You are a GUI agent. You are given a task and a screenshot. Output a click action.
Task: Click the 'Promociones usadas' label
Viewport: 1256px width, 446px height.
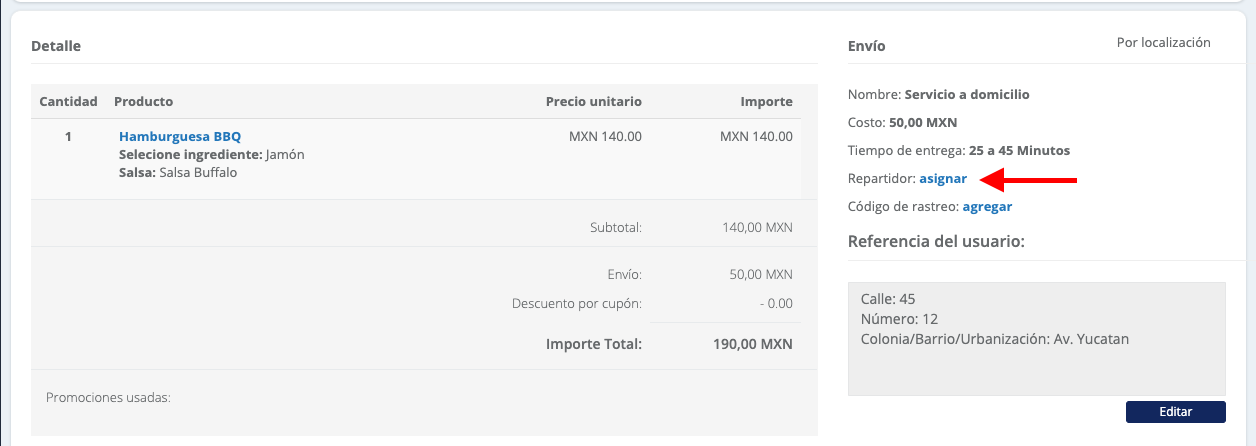point(108,397)
